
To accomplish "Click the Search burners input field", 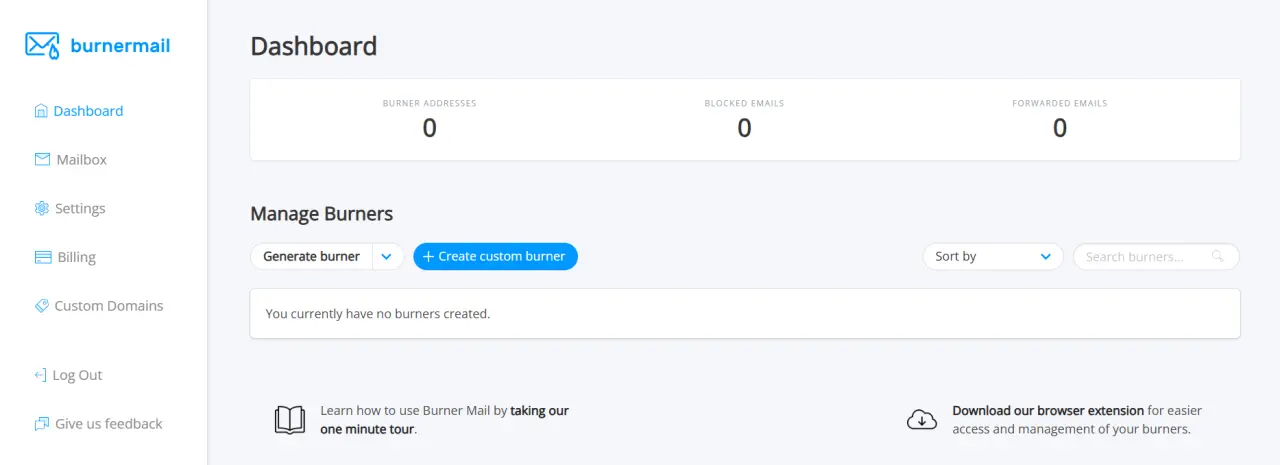I will 1156,256.
